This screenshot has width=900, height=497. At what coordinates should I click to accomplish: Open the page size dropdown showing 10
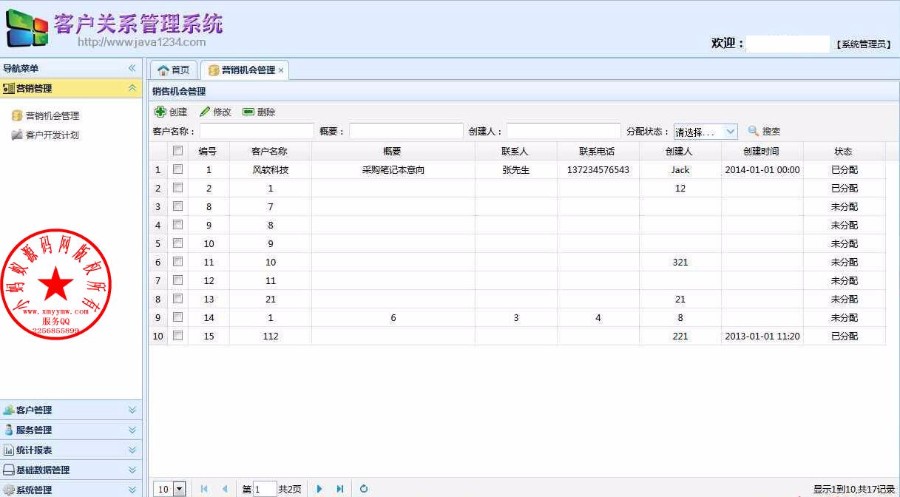(180, 489)
